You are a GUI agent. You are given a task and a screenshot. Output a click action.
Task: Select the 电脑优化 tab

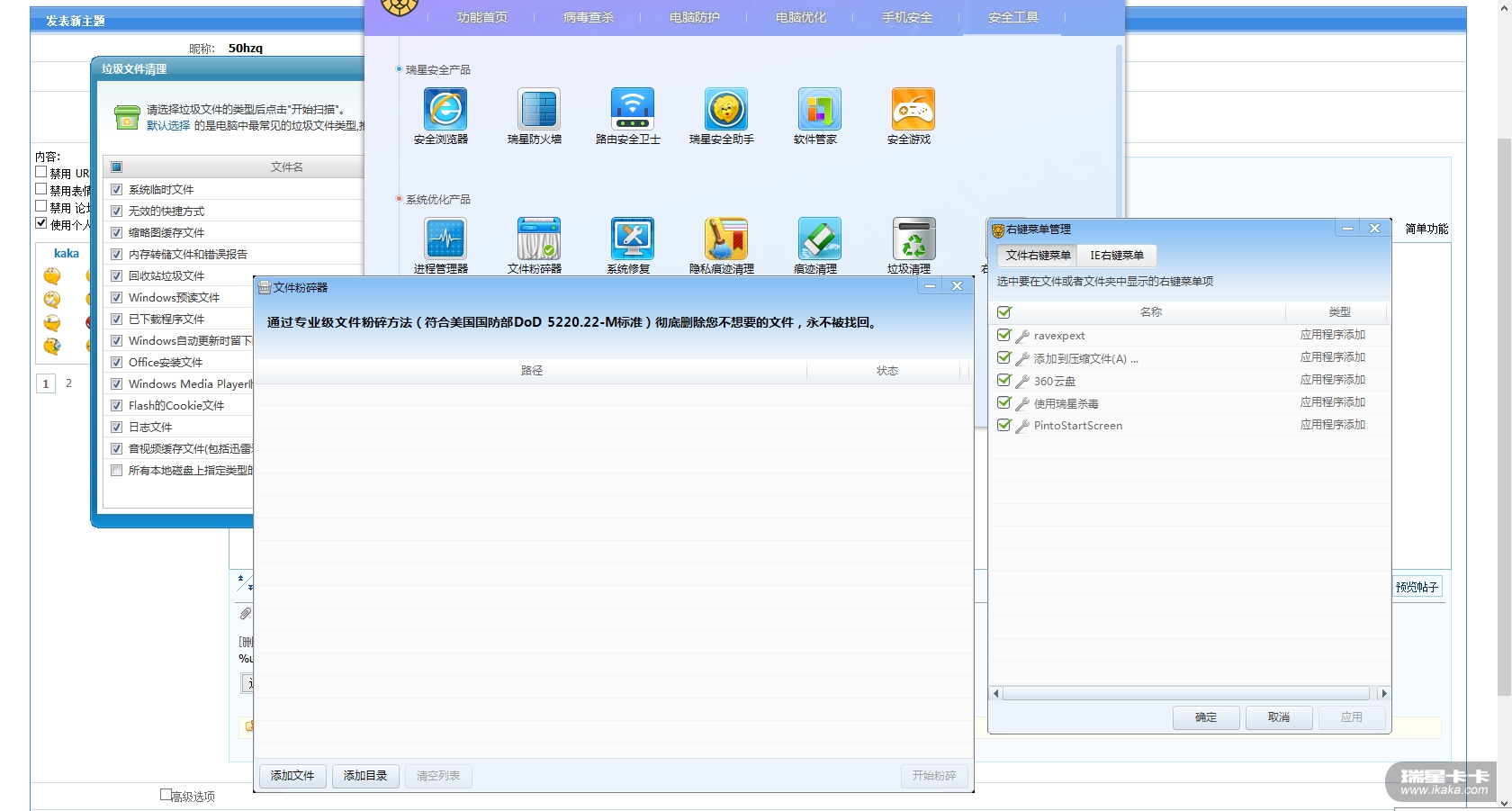point(801,17)
